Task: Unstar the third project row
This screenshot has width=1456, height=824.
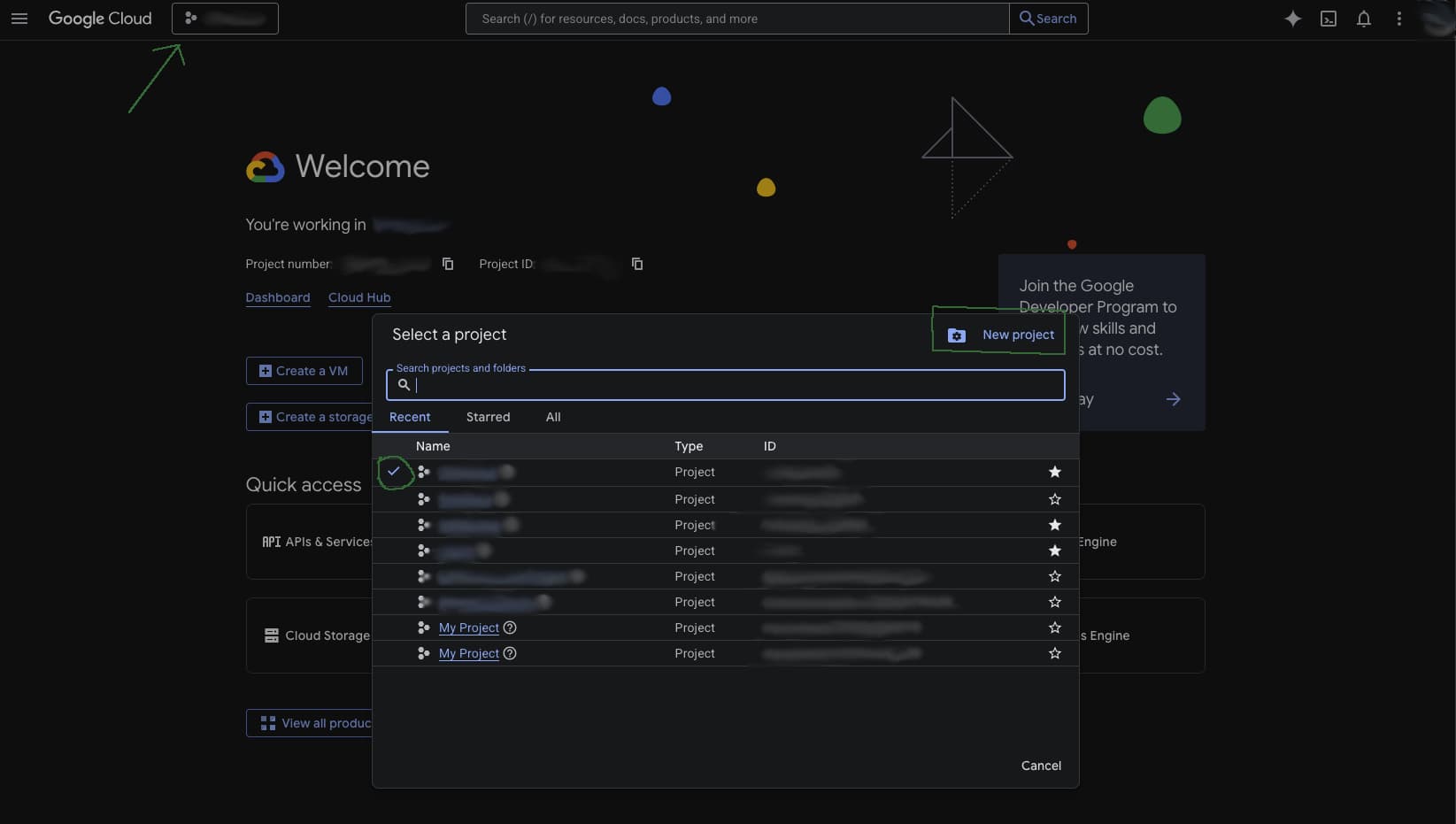Action: pos(1055,525)
